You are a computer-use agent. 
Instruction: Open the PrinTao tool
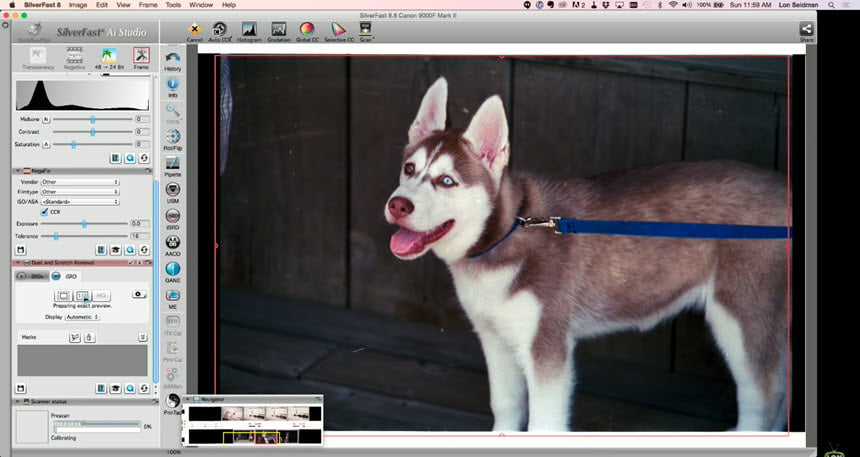pyautogui.click(x=173, y=404)
